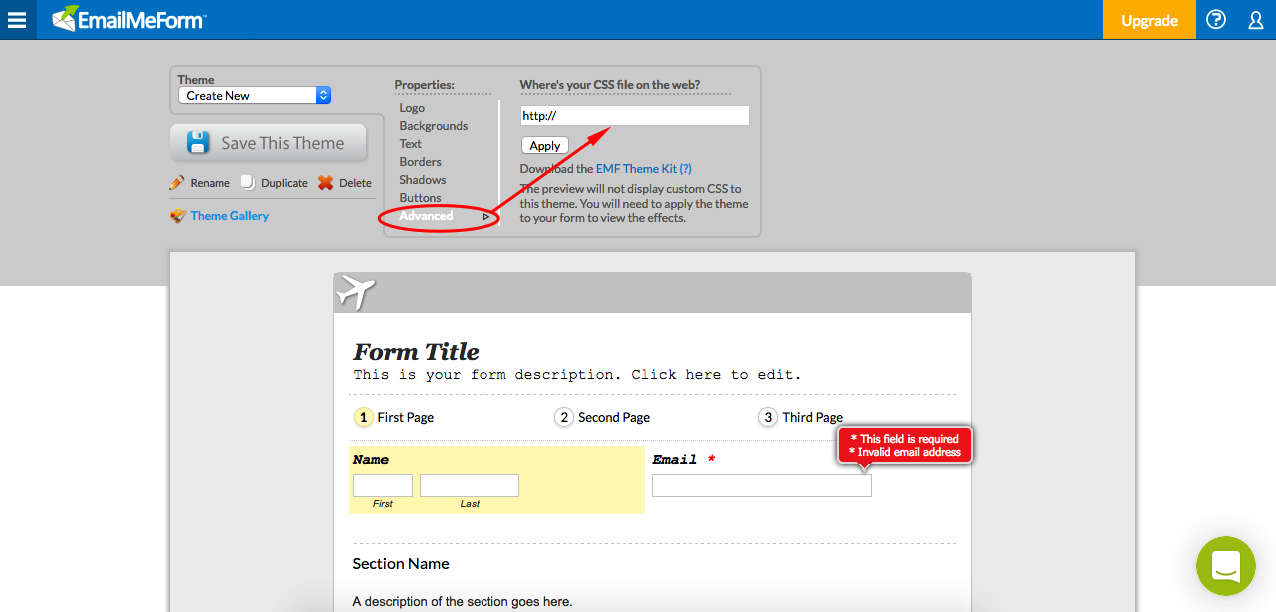Select Text in Properties list
Screen dimensions: 1276x612
coord(410,144)
